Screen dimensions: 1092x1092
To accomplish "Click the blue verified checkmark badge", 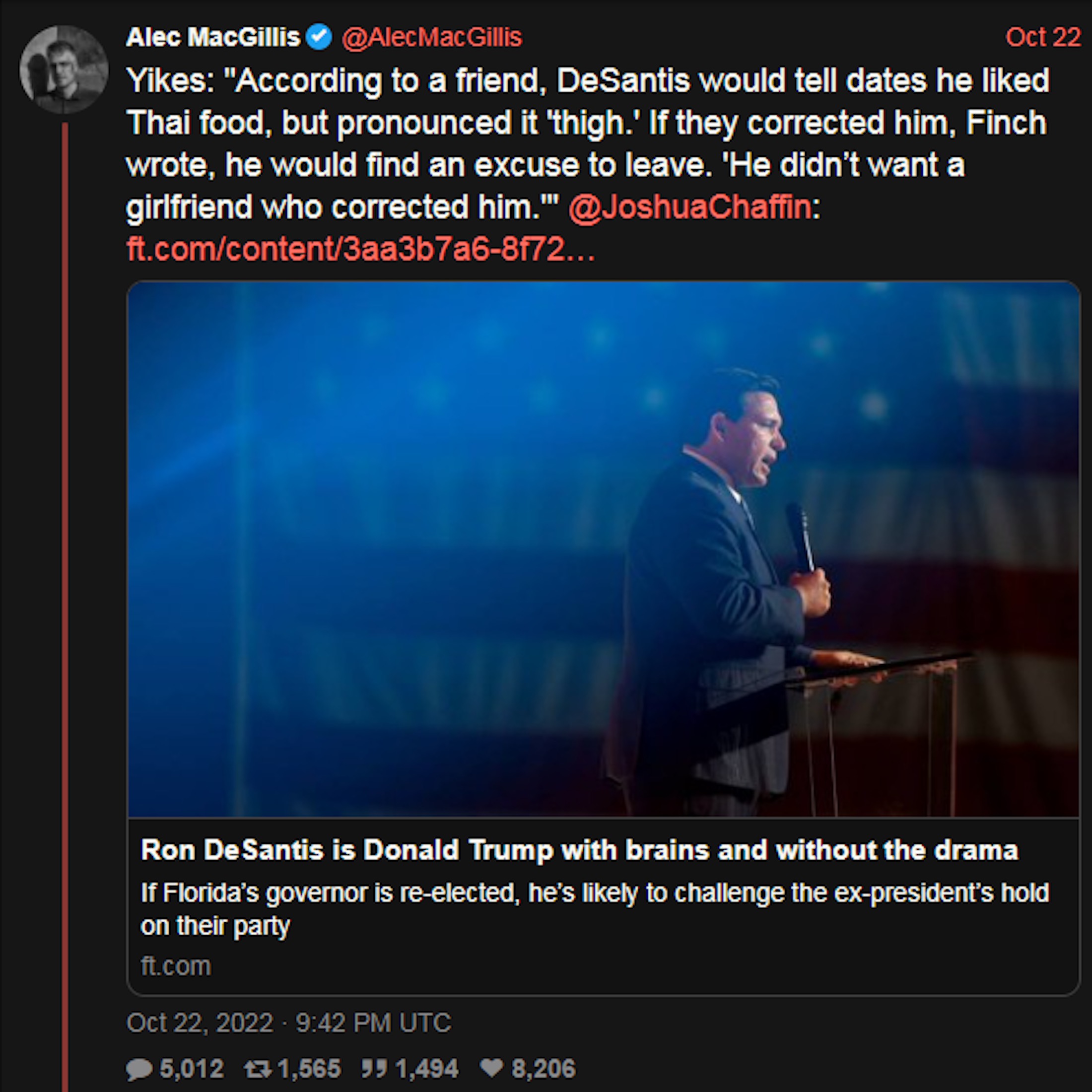I will (319, 37).
